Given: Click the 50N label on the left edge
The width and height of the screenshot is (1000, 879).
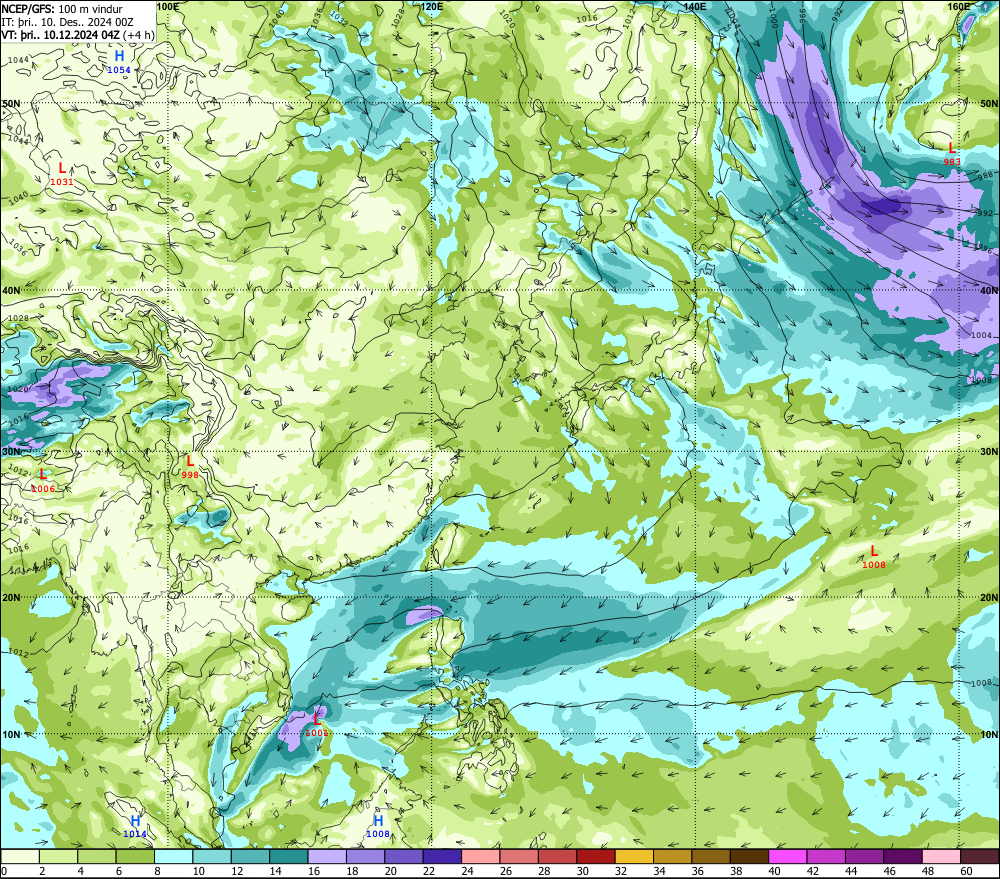Looking at the screenshot, I should (11, 103).
